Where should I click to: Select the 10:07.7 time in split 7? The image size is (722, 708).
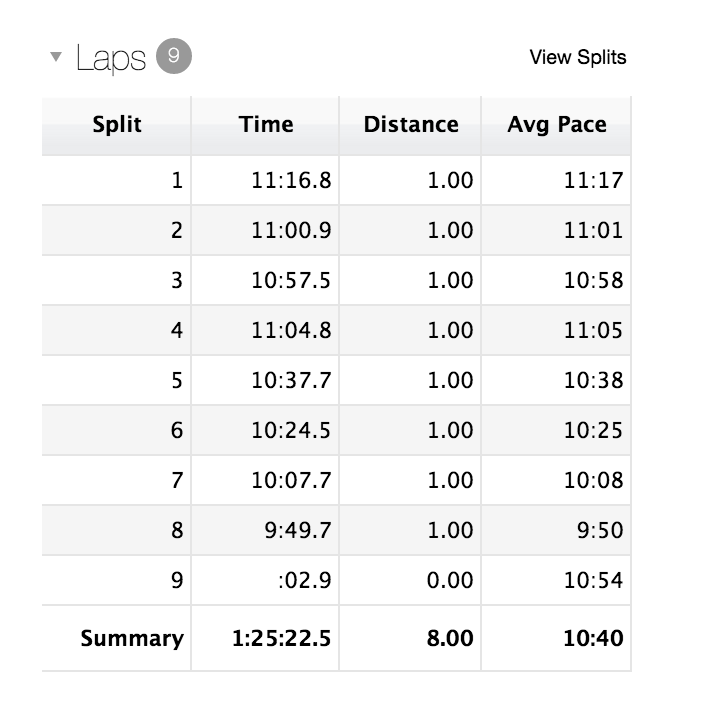(x=290, y=480)
